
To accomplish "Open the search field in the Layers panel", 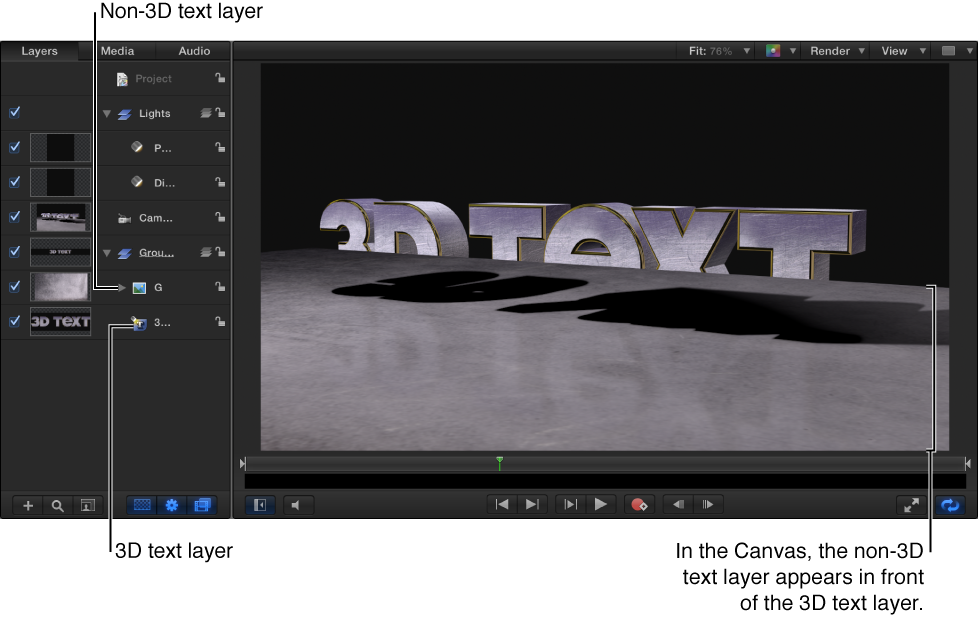I will pos(58,505).
